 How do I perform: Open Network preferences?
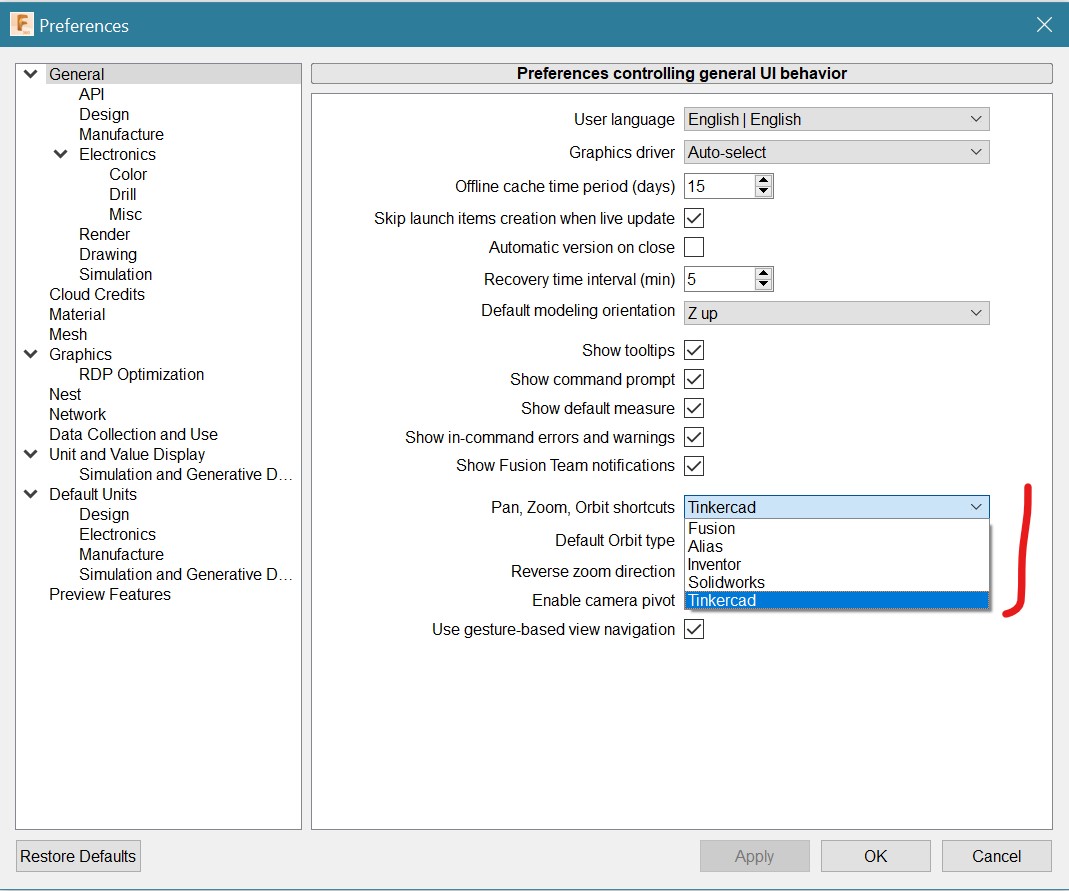77,414
